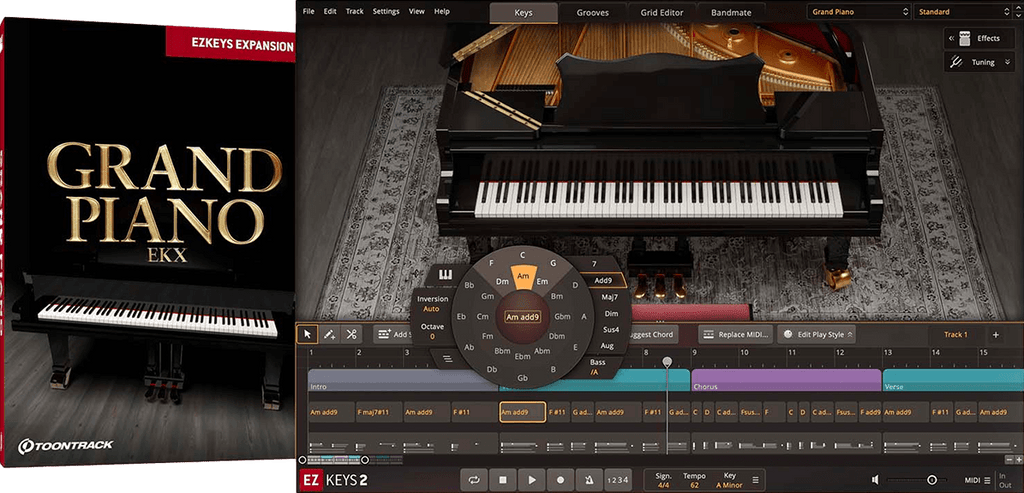Select the Dim chord type
The width and height of the screenshot is (1024, 493).
[611, 313]
